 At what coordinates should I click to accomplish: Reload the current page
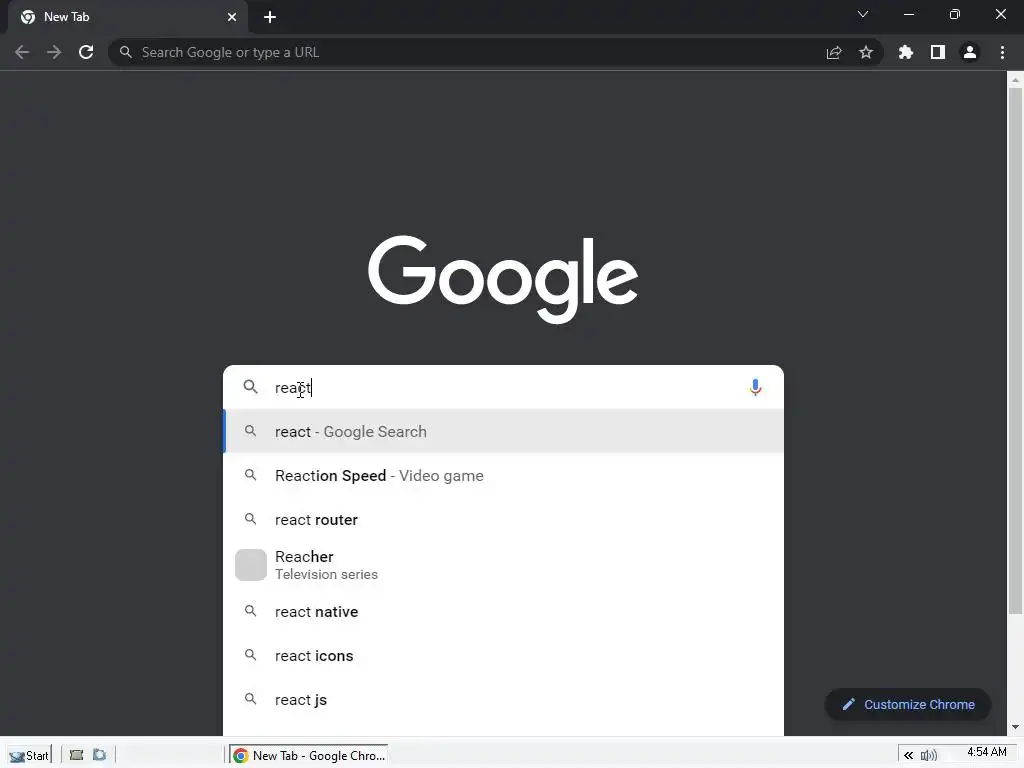click(86, 52)
